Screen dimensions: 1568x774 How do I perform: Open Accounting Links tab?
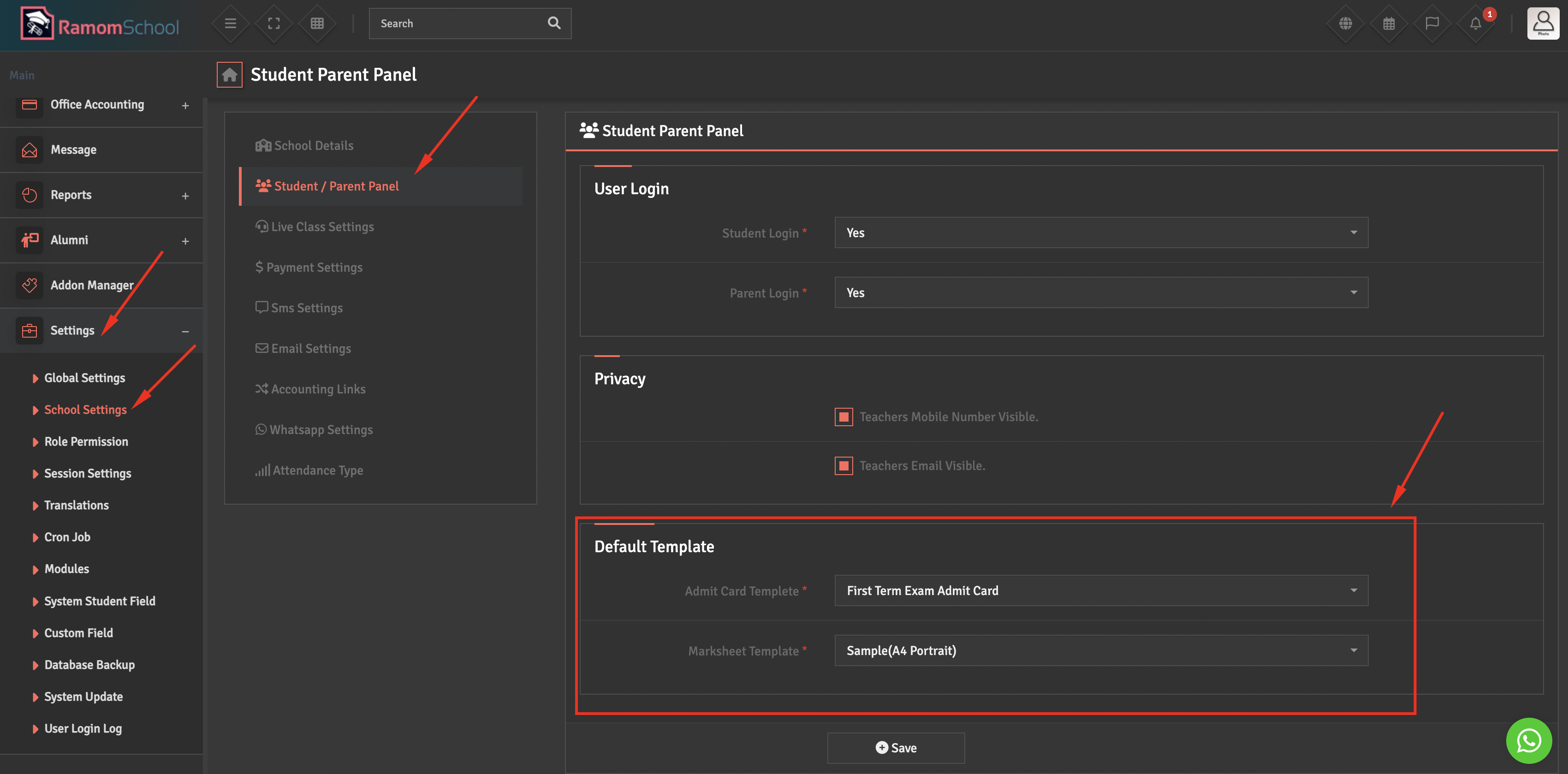pyautogui.click(x=381, y=389)
